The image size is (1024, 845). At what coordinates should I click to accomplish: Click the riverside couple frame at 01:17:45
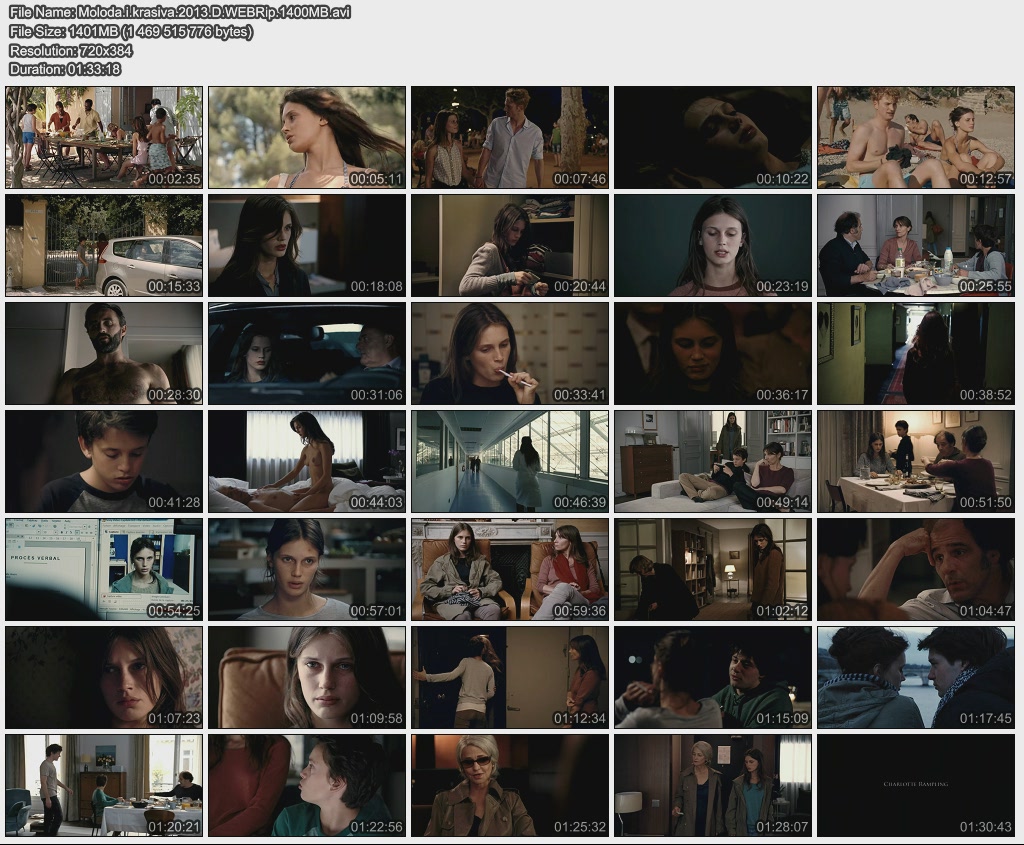coord(916,677)
